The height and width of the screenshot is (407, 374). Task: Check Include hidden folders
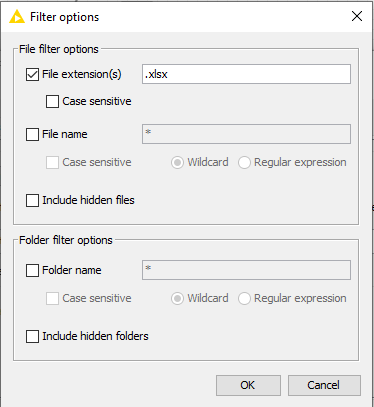pyautogui.click(x=32, y=336)
